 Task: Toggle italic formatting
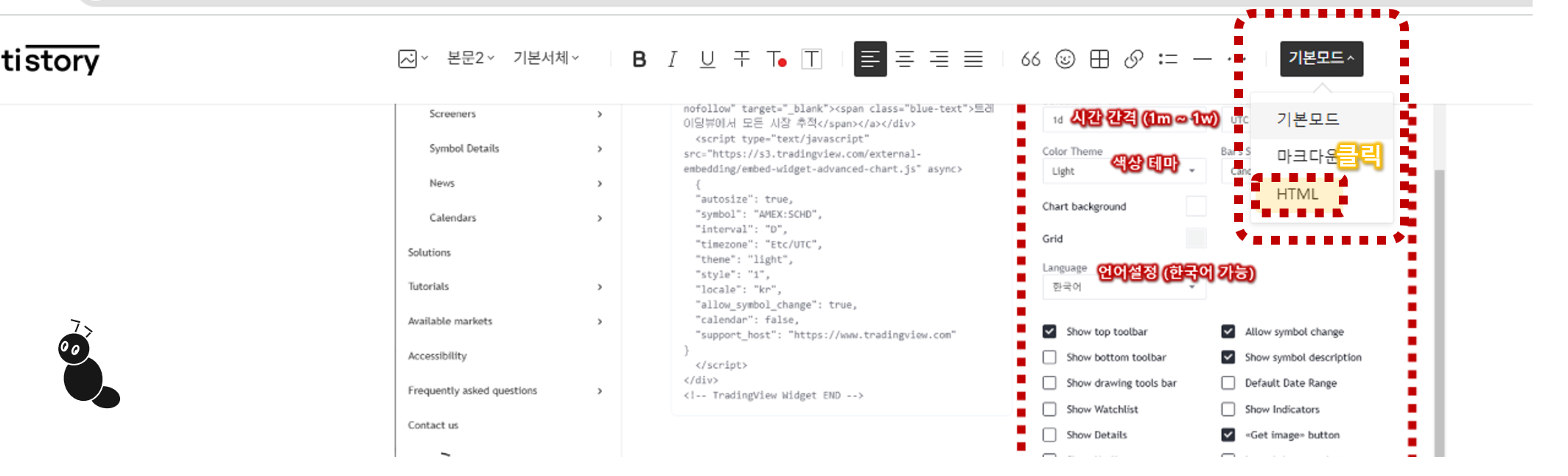(673, 59)
